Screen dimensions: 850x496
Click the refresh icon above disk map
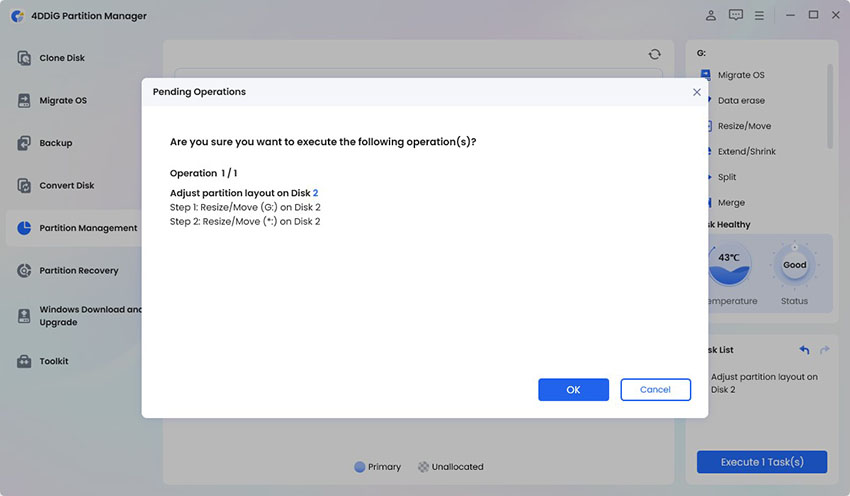tap(654, 54)
